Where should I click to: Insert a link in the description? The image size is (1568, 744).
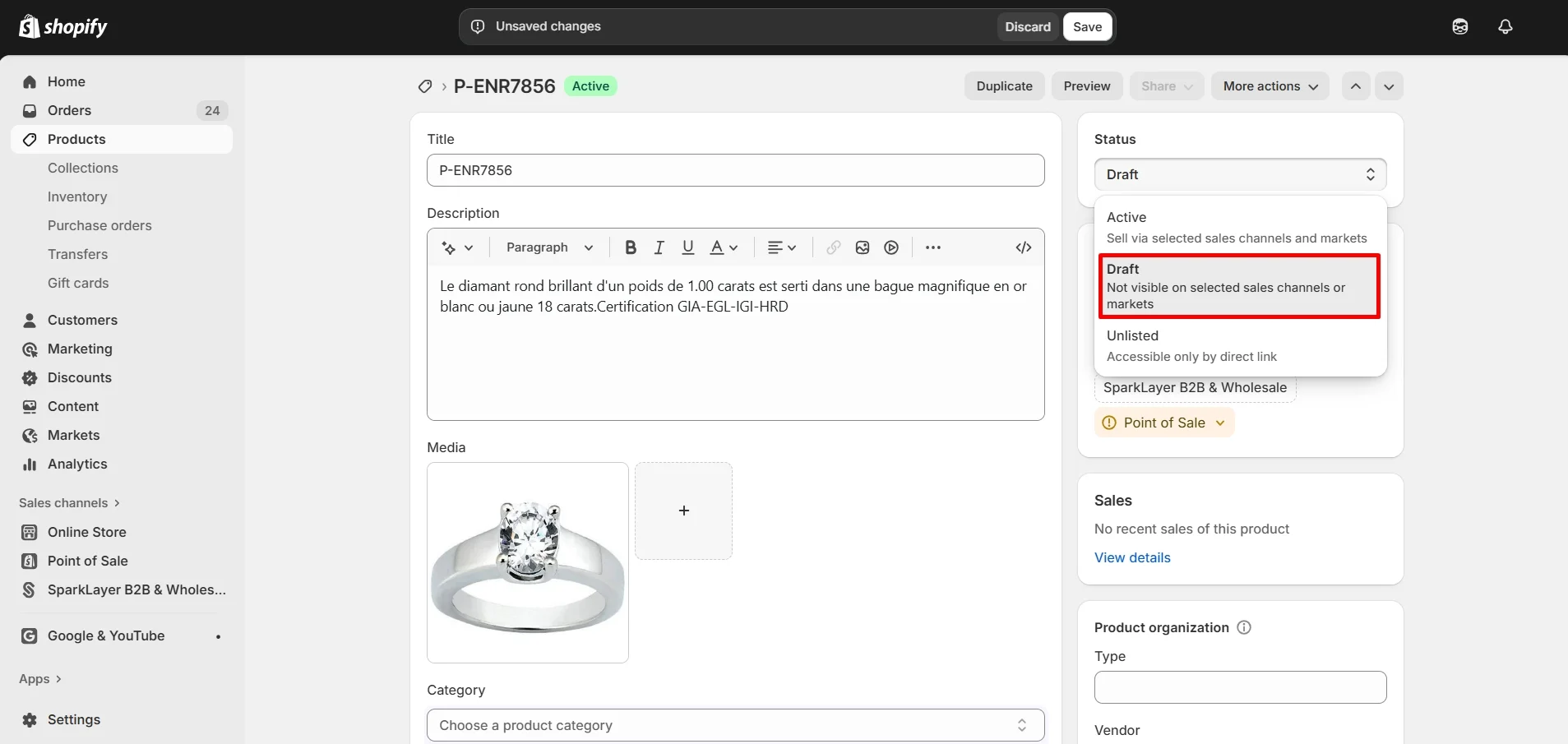pyautogui.click(x=833, y=247)
